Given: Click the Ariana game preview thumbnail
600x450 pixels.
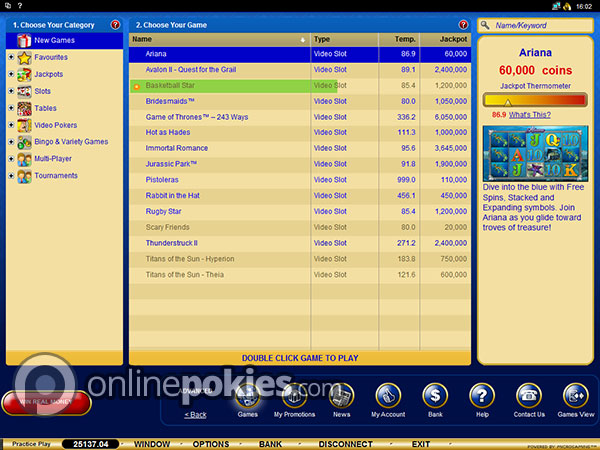Looking at the screenshot, I should click(x=535, y=154).
